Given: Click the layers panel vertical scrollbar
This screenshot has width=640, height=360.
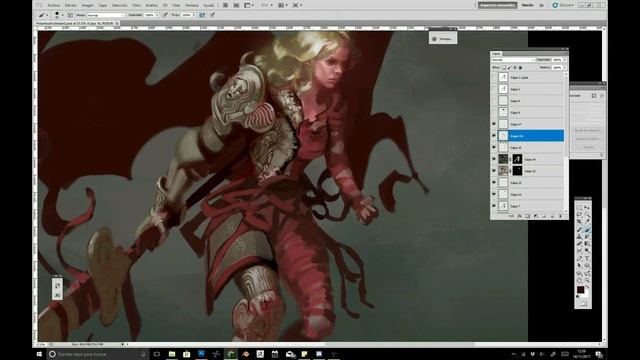Looking at the screenshot, I should (x=565, y=142).
